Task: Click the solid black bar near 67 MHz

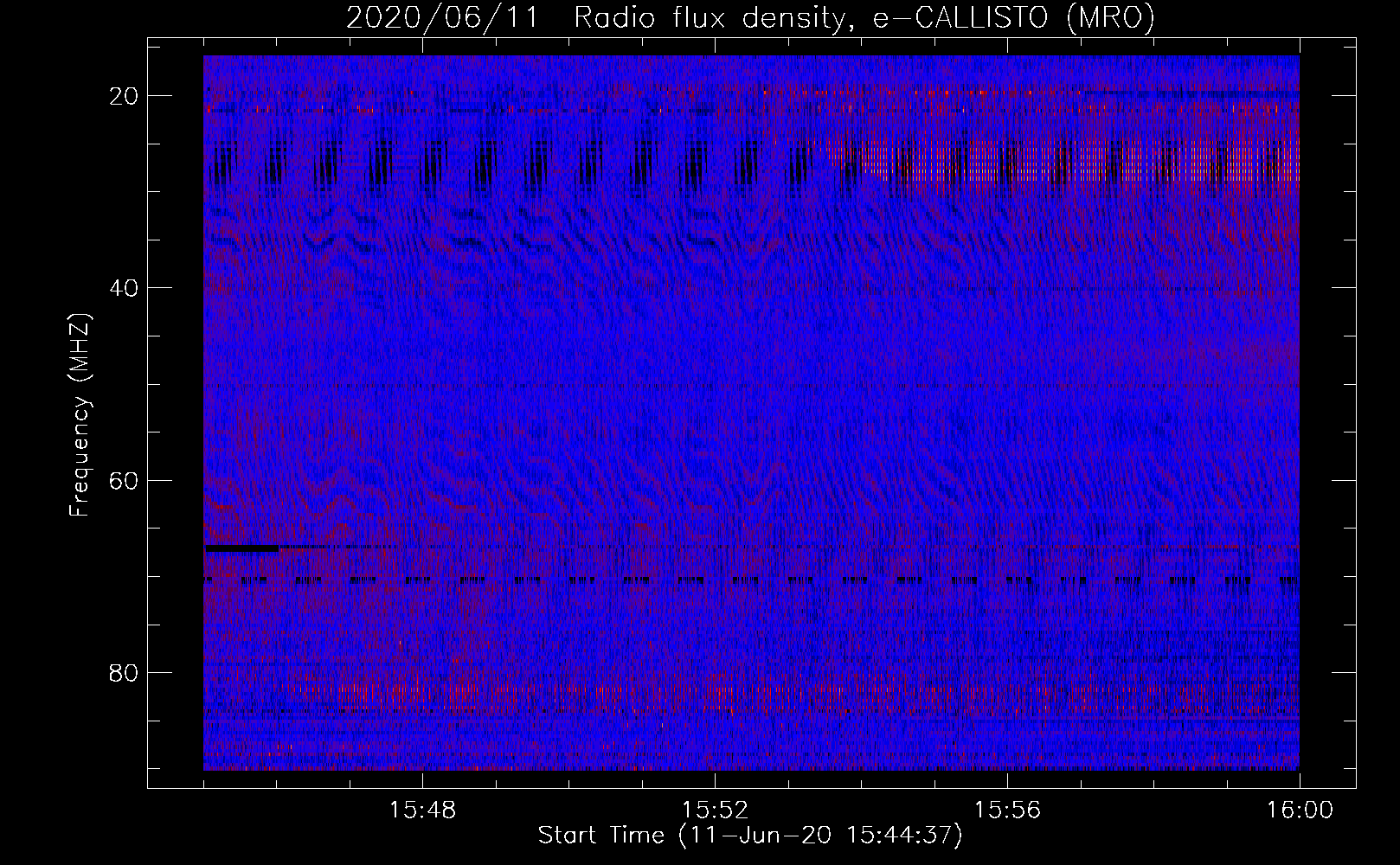Action: 241,548
